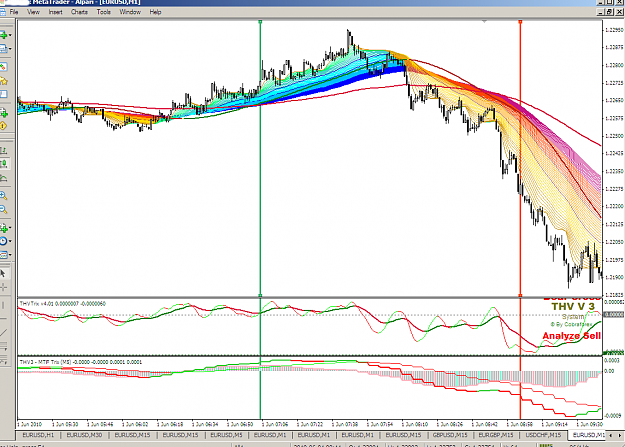Open the Window menu
This screenshot has height=447, width=625.
(x=130, y=12)
